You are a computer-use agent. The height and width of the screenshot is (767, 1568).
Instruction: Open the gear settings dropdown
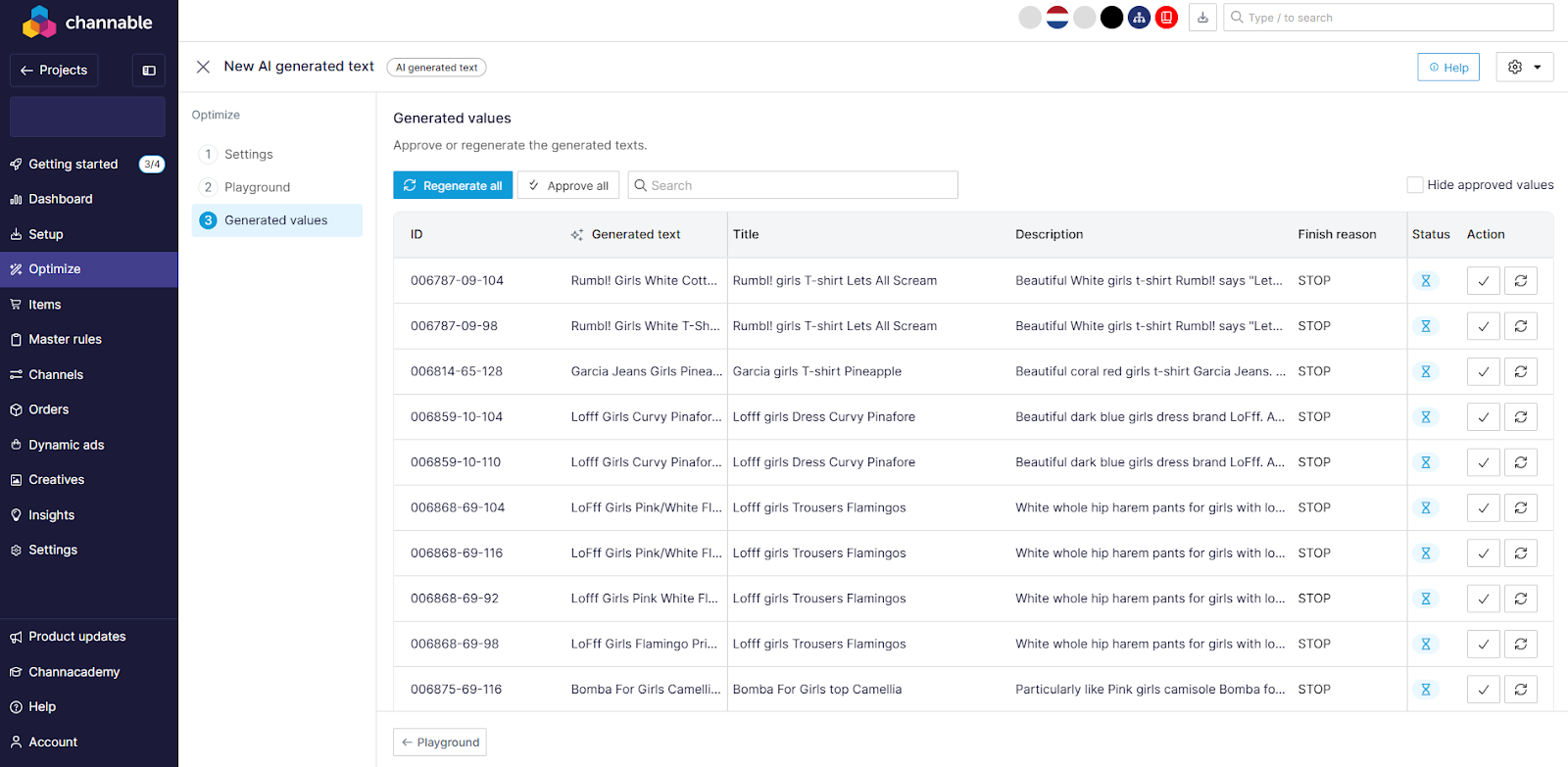pos(1524,67)
